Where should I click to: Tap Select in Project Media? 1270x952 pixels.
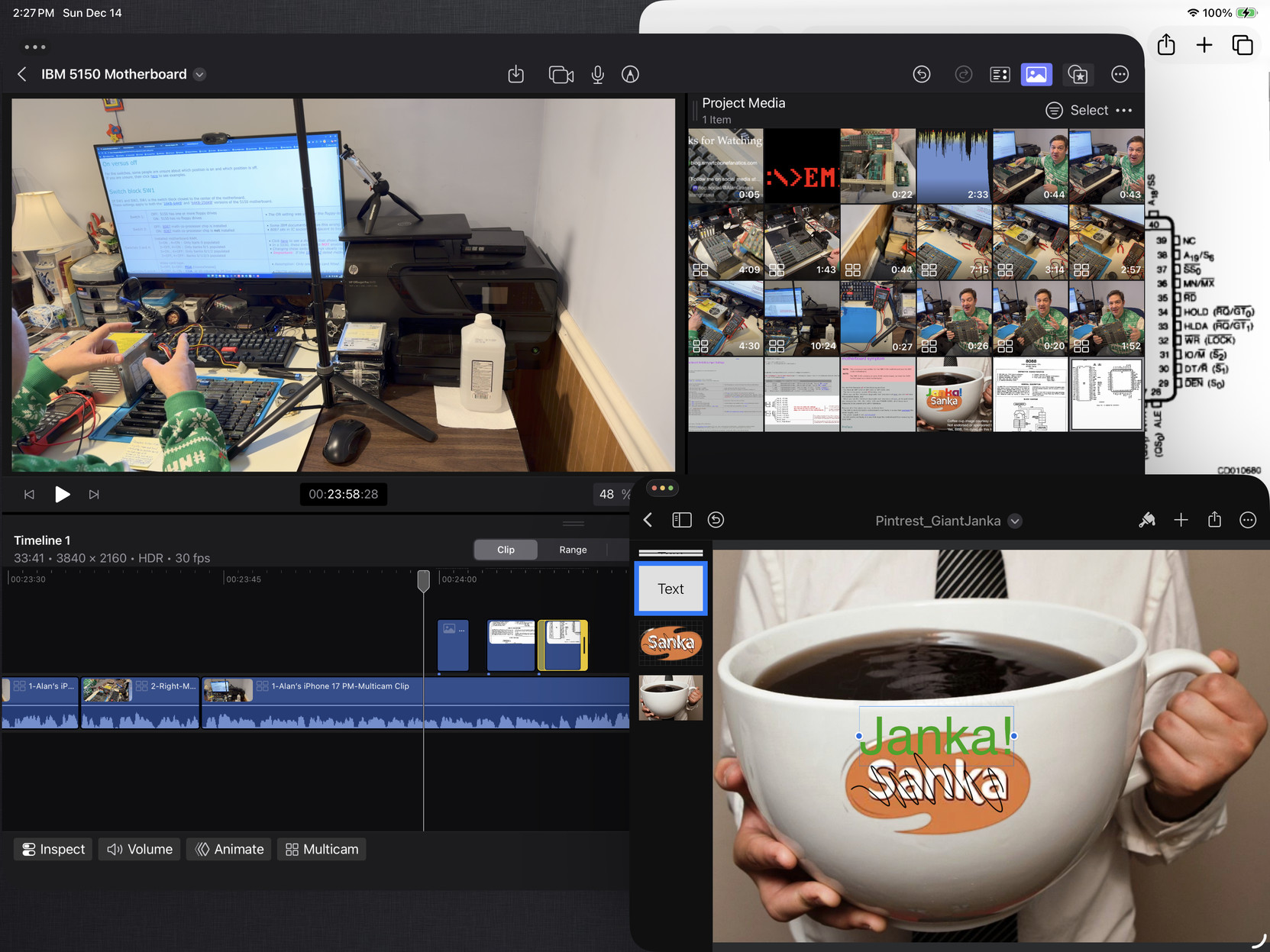[1089, 111]
